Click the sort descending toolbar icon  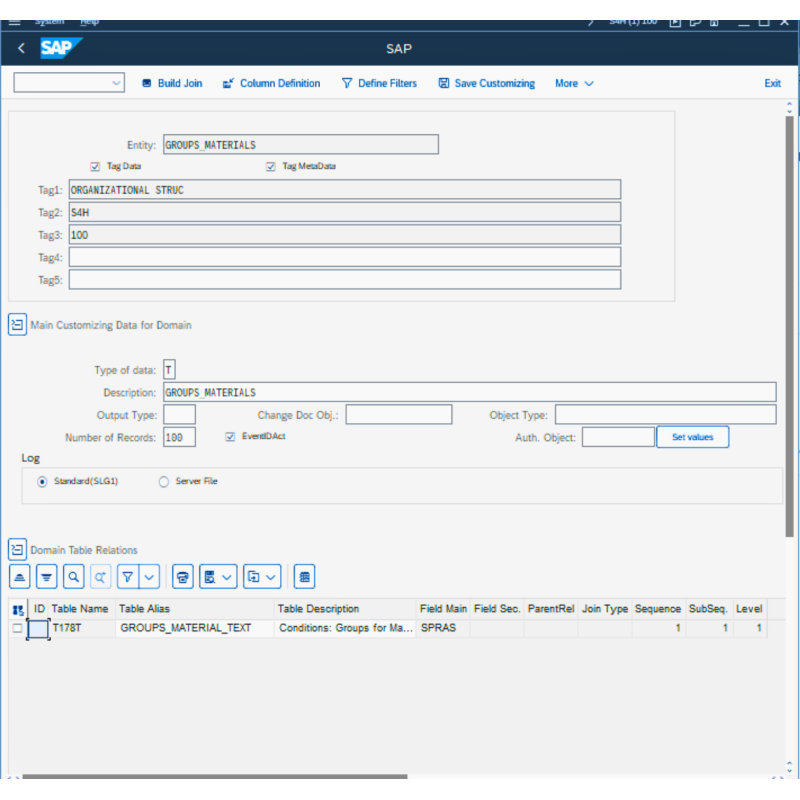click(46, 577)
